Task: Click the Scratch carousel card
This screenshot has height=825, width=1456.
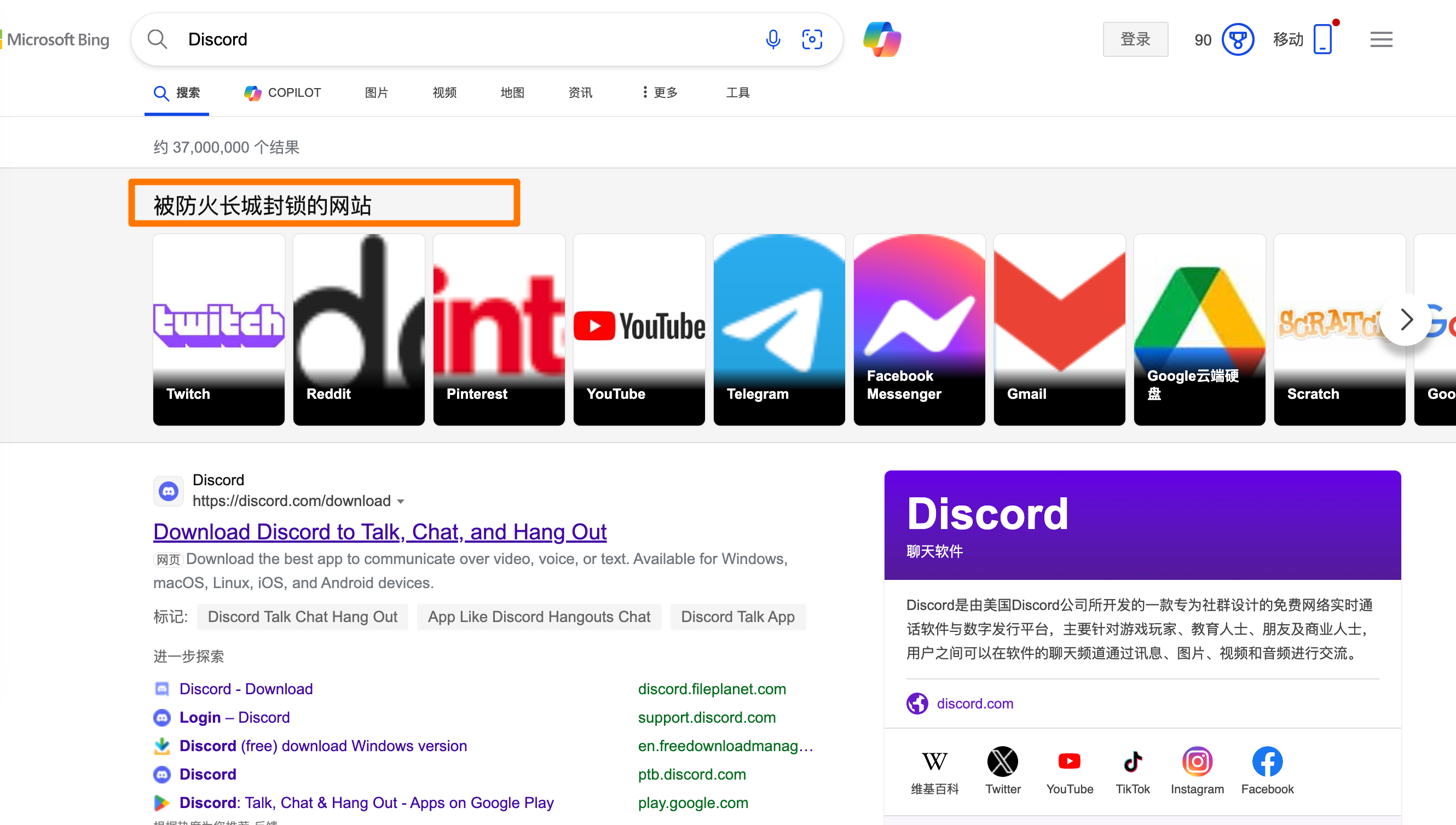Action: 1339,329
